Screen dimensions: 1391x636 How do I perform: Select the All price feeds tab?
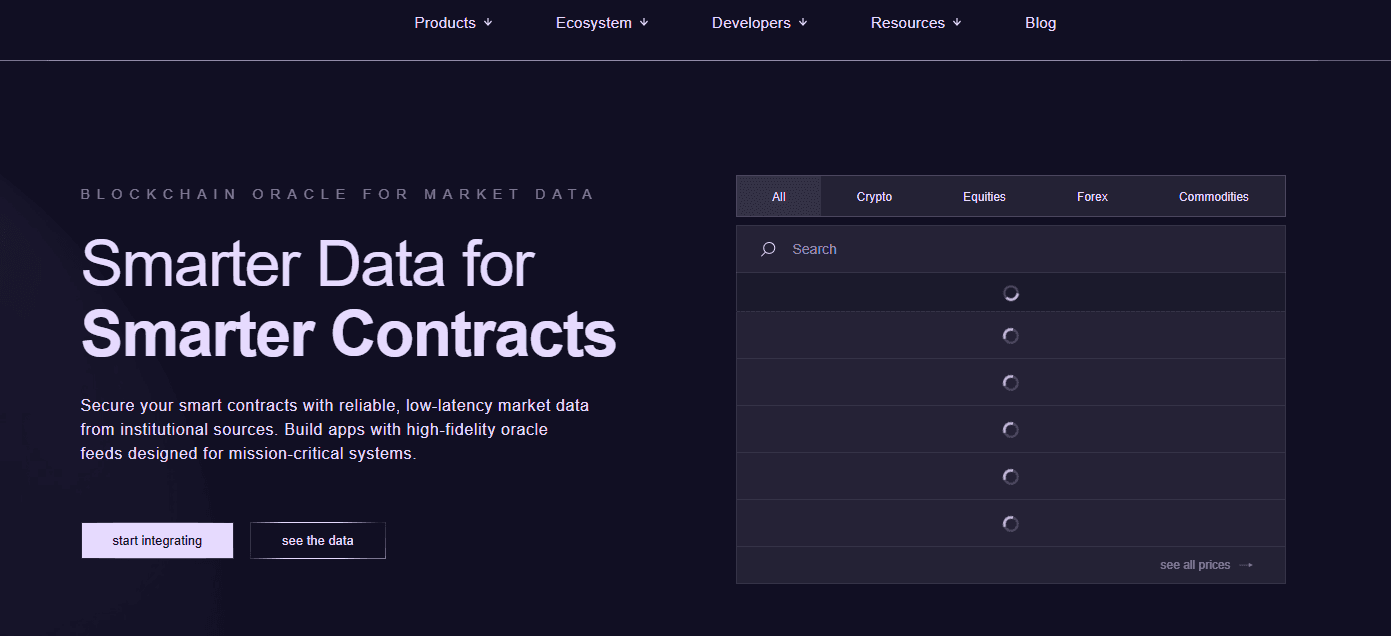pyautogui.click(x=779, y=197)
